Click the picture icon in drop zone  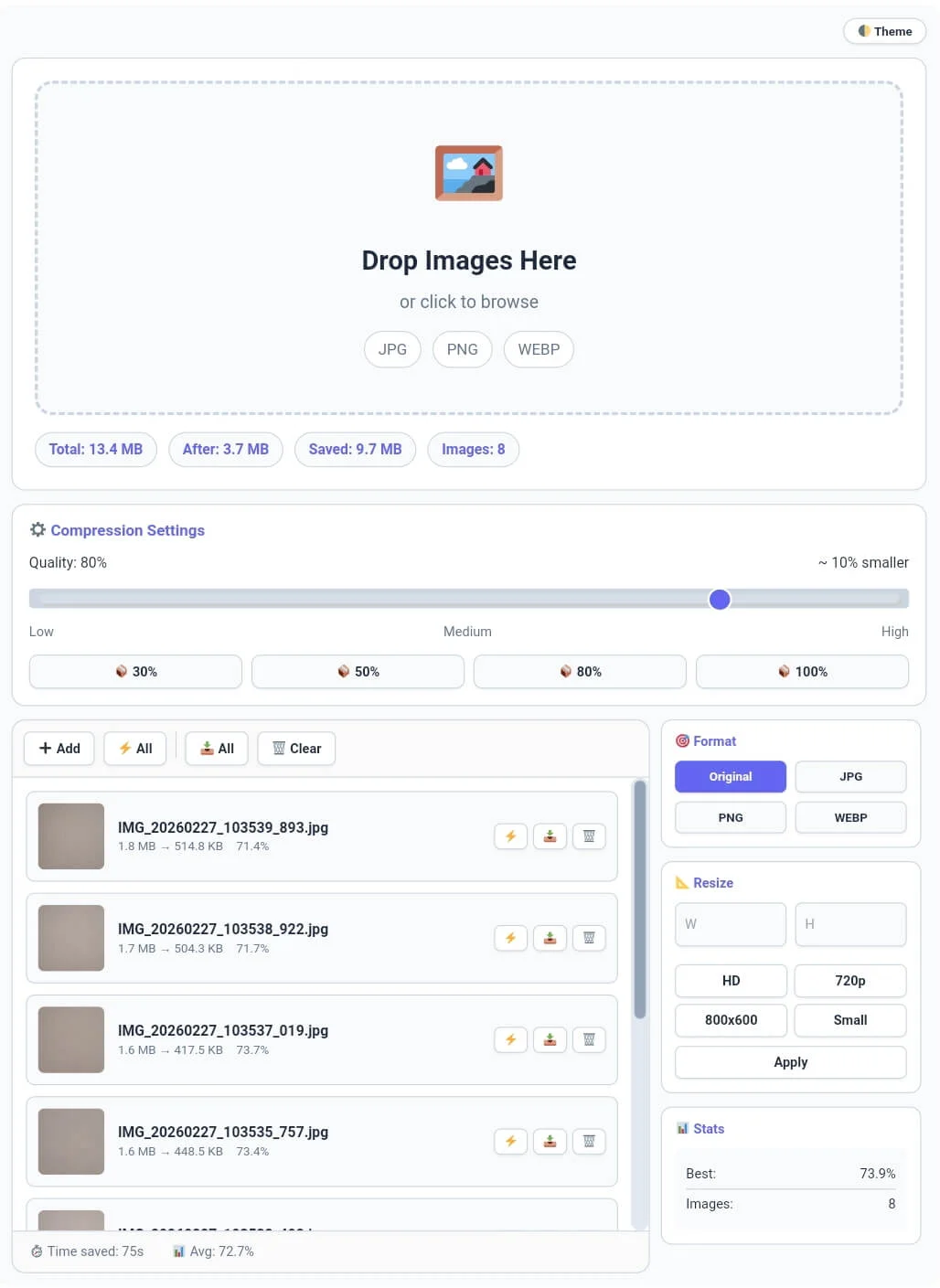(468, 173)
